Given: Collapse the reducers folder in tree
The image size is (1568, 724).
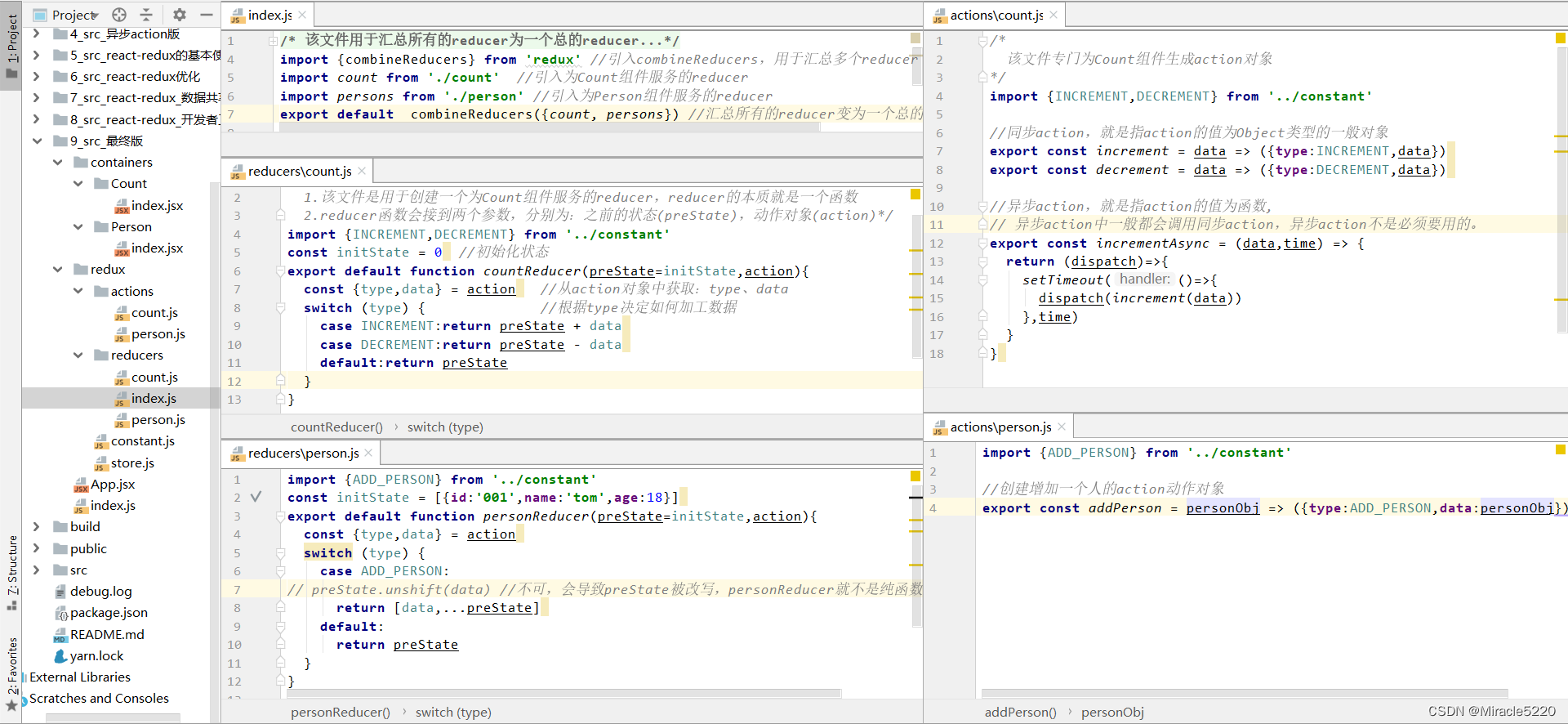Looking at the screenshot, I should pyautogui.click(x=78, y=355).
